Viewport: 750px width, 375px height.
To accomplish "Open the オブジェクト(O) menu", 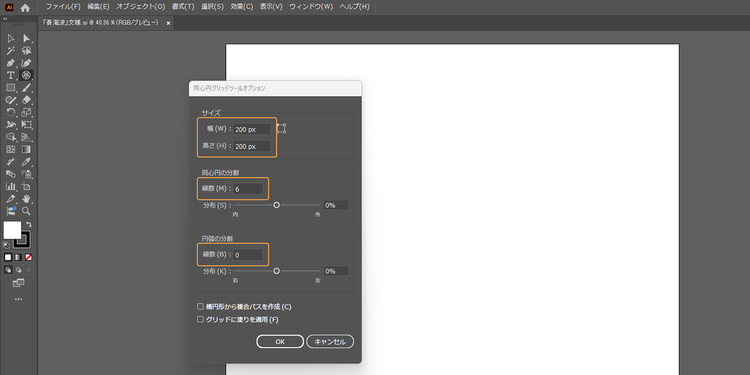I will (x=141, y=7).
